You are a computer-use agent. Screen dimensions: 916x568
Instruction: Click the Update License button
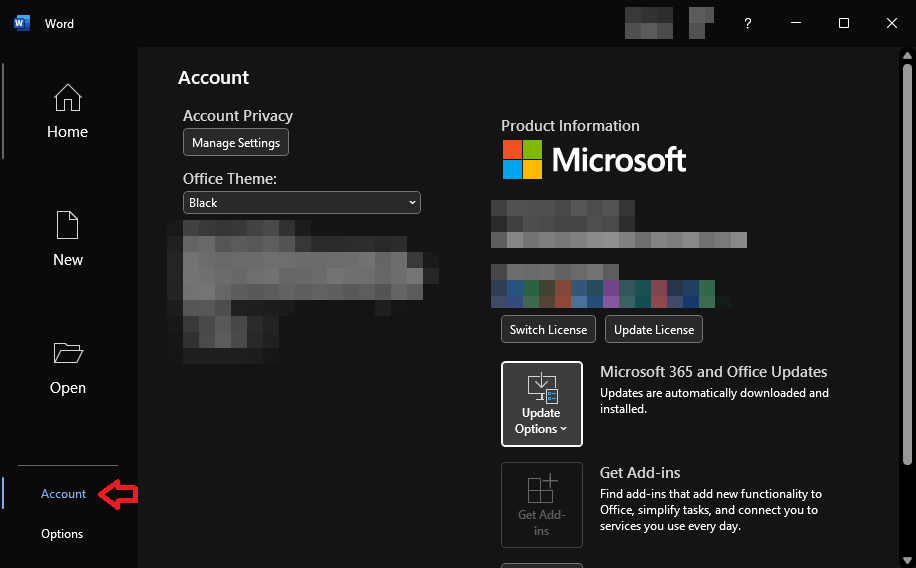[654, 330]
